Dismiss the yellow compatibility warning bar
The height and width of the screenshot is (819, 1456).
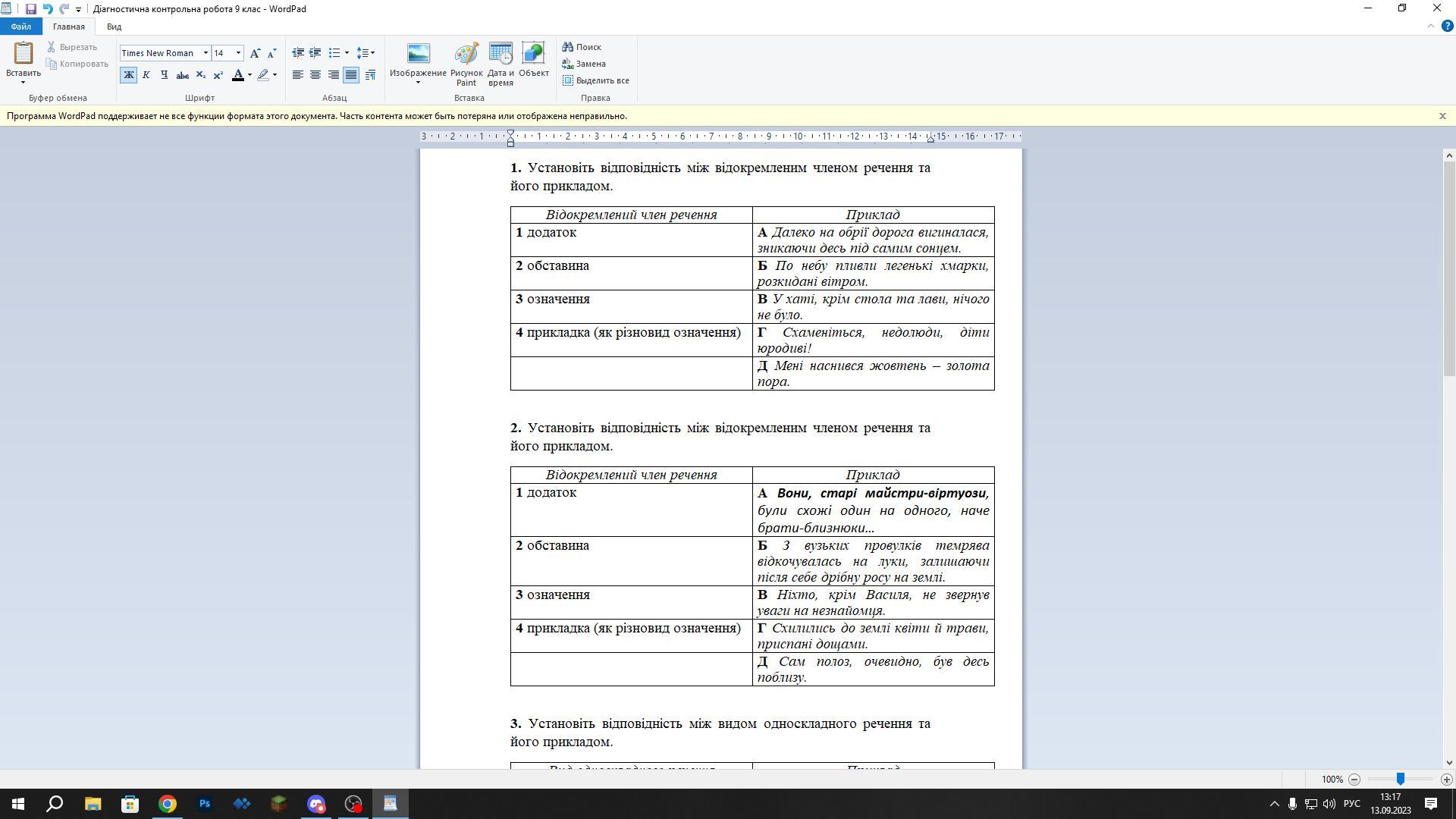(1442, 116)
